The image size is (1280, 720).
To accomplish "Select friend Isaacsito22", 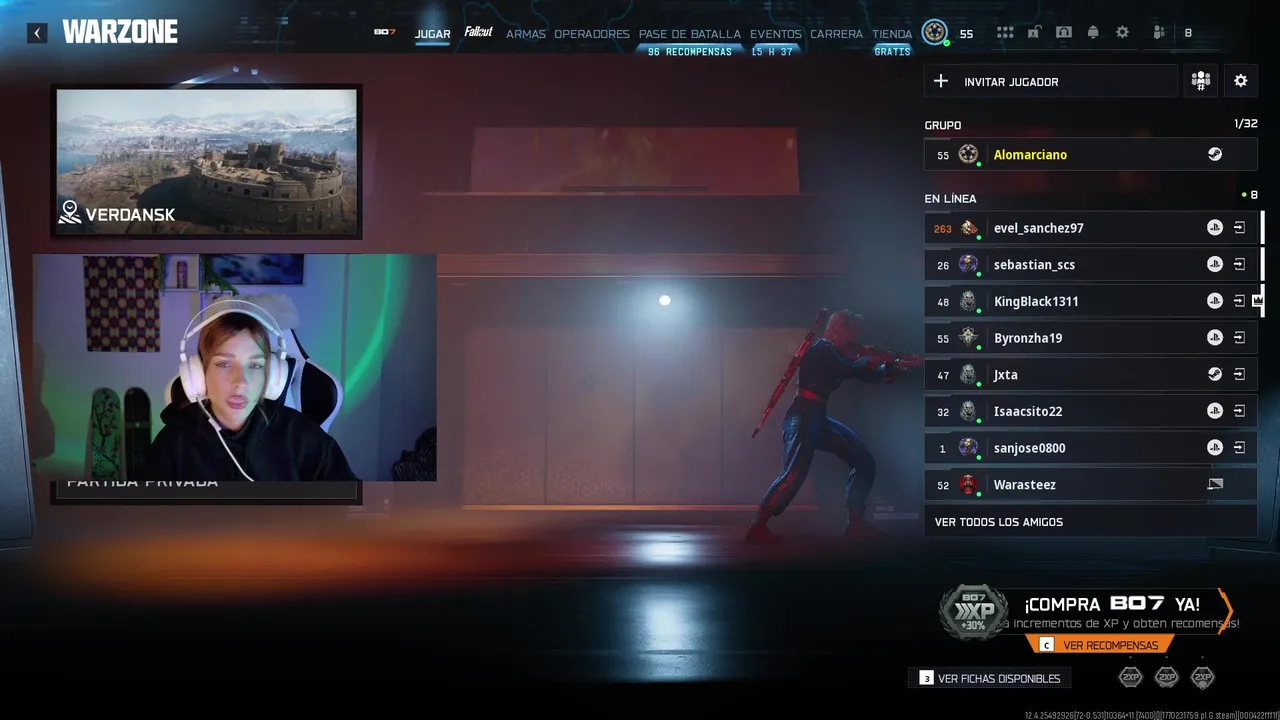I will click(1091, 411).
